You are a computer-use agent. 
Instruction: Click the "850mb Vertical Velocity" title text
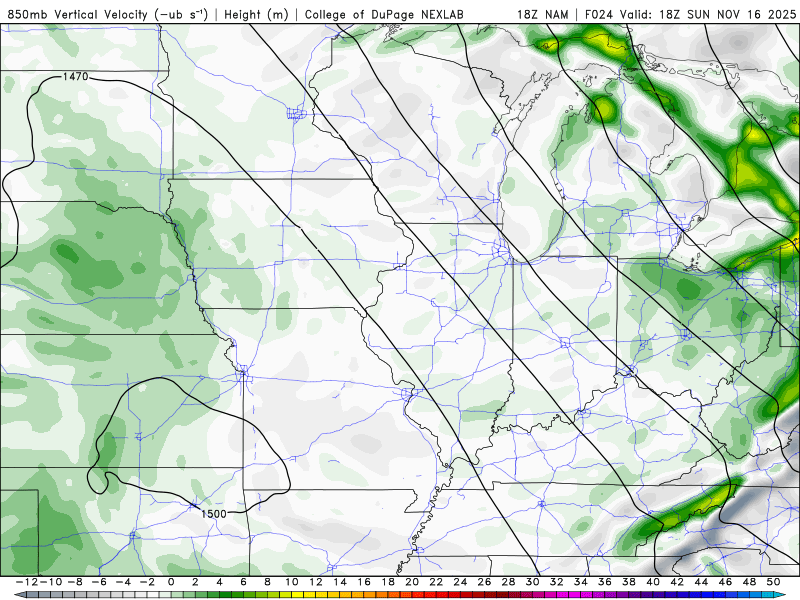pyautogui.click(x=78, y=14)
